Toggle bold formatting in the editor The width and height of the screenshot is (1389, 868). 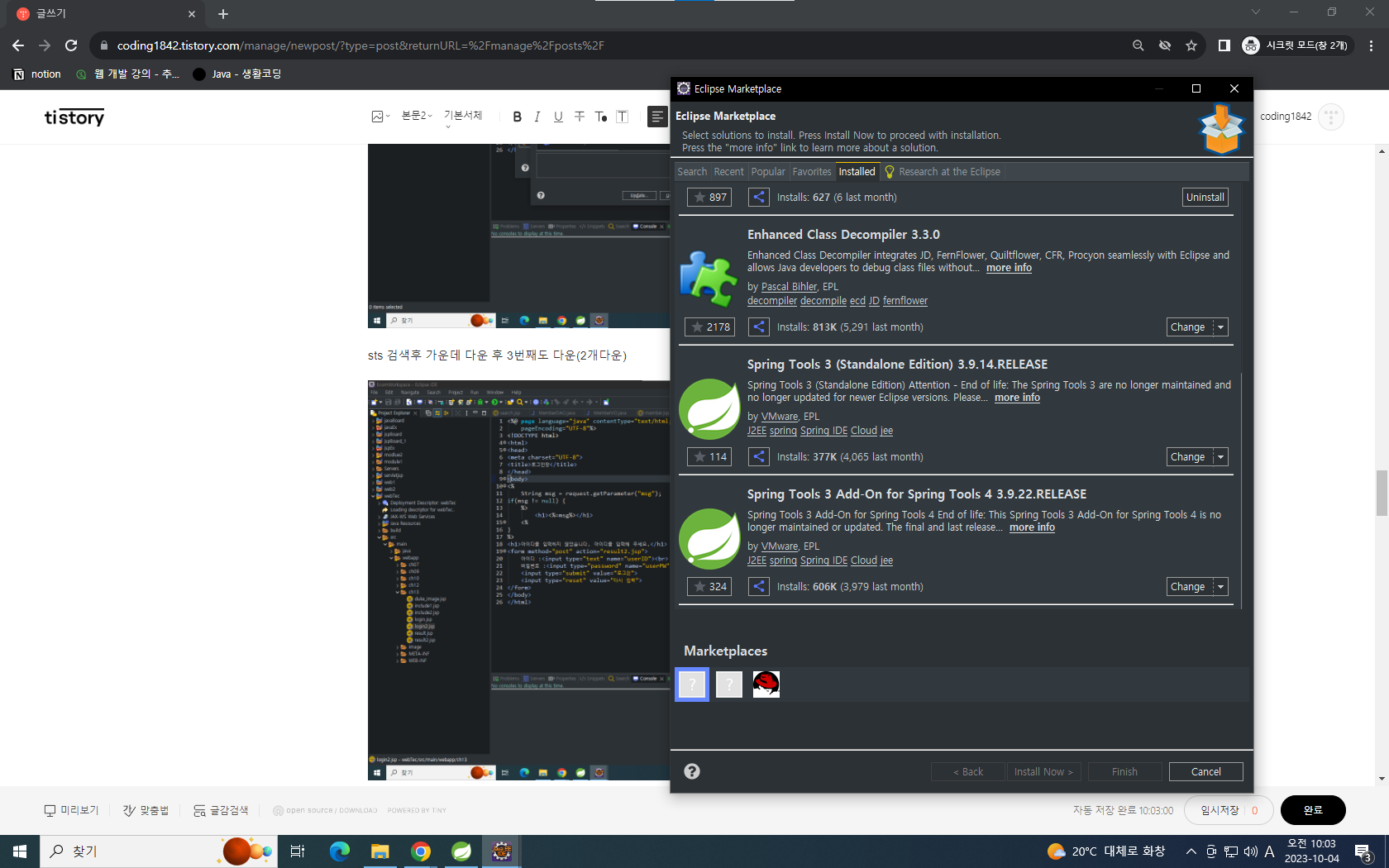(518, 117)
